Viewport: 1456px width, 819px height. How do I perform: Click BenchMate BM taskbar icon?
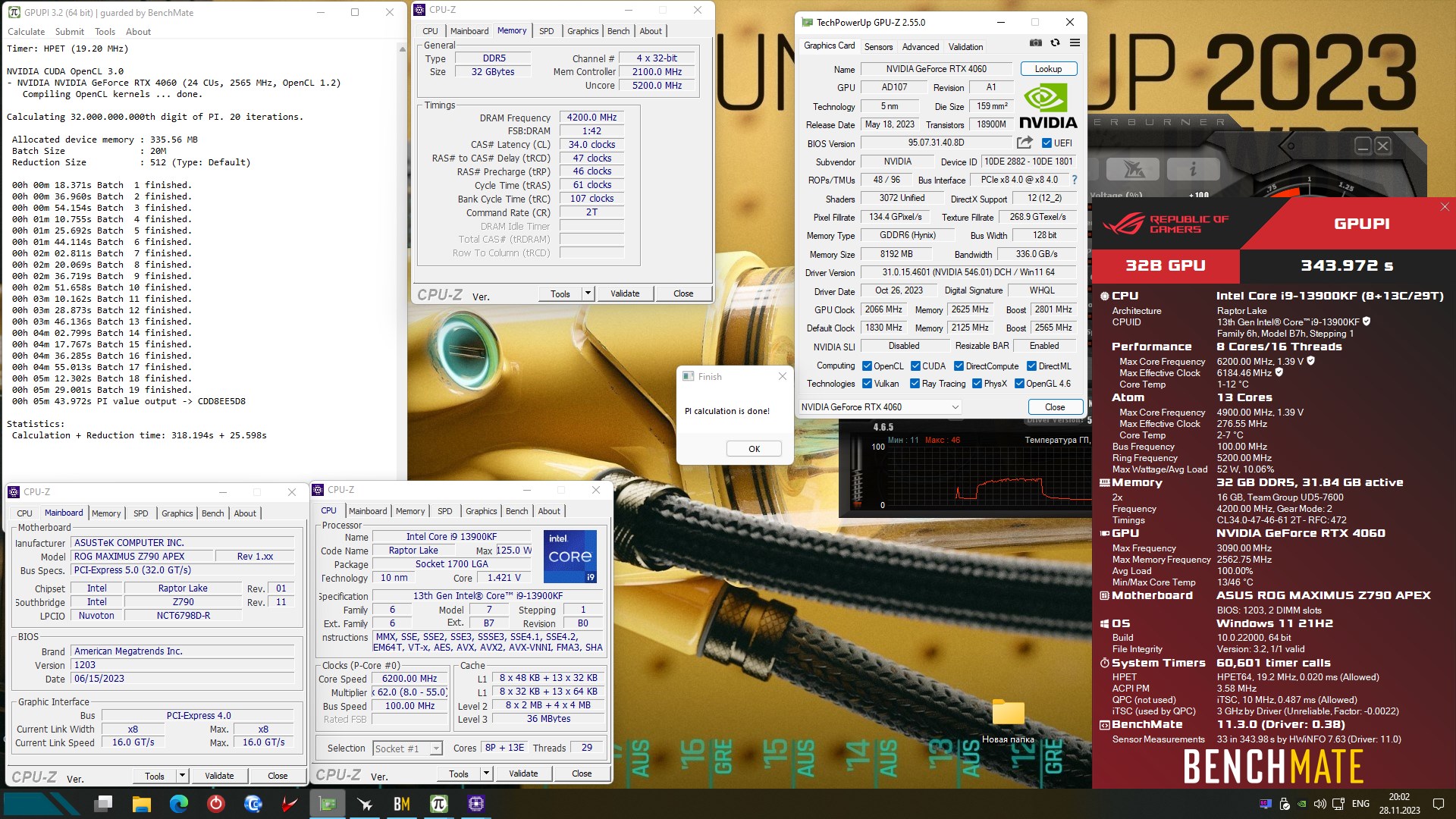[402, 804]
